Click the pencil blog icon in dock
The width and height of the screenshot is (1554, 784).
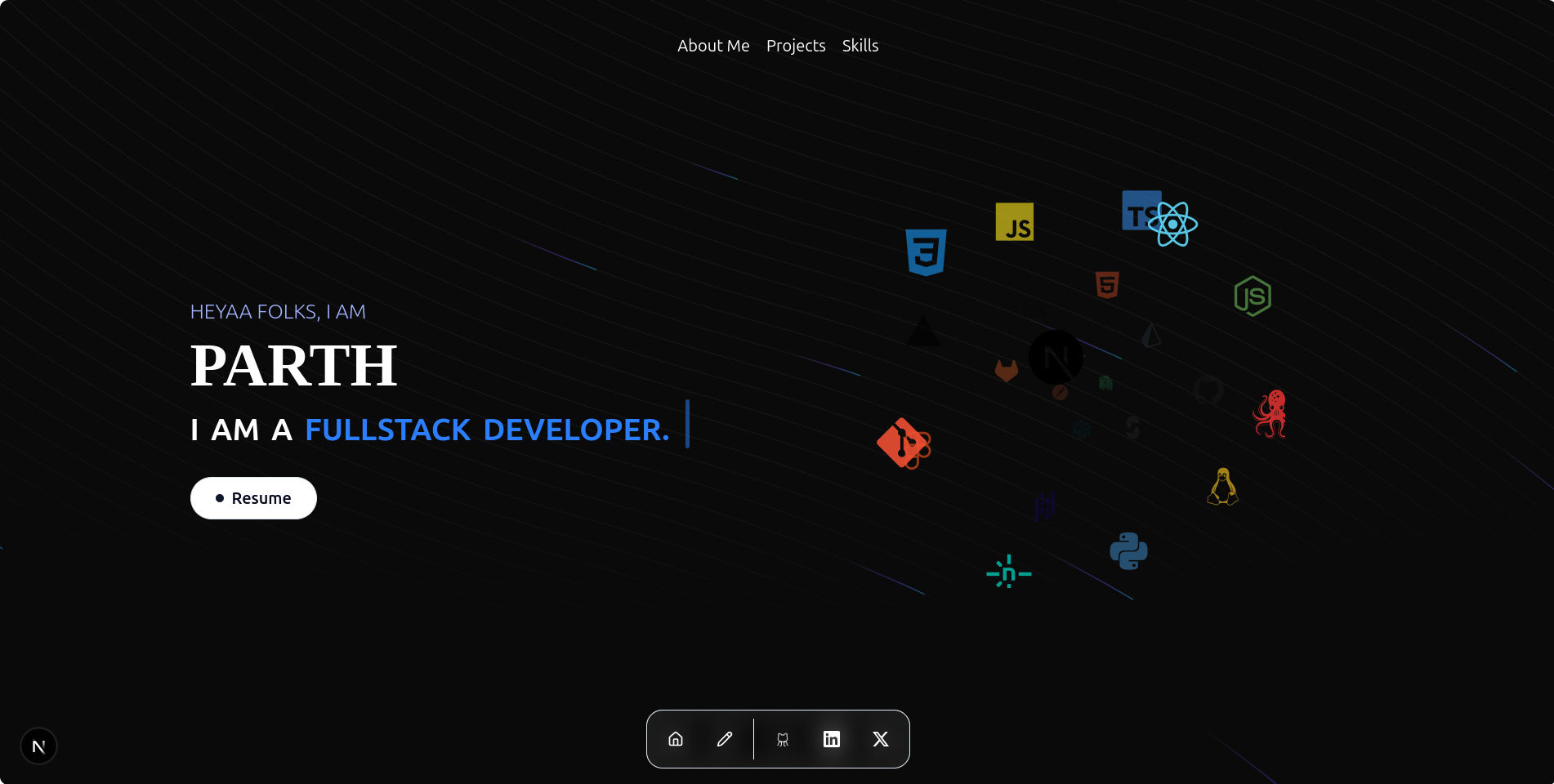click(725, 739)
